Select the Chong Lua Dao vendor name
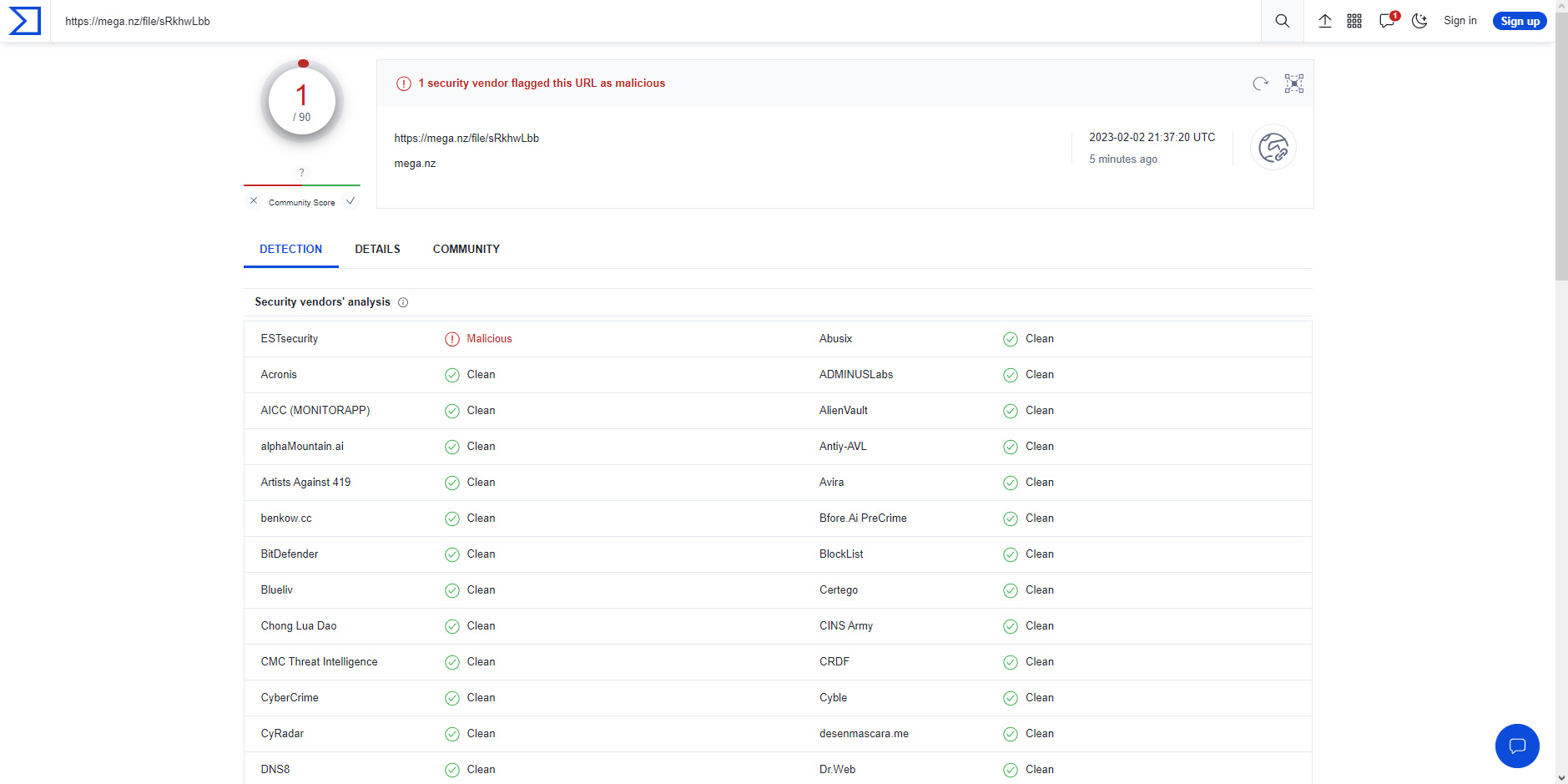1568x784 pixels. pyautogui.click(x=299, y=625)
